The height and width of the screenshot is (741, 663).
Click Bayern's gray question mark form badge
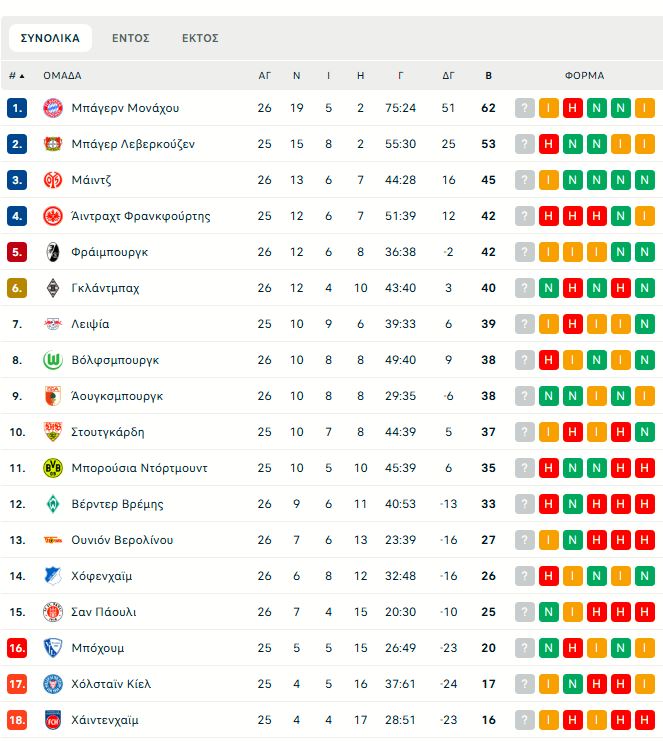pyautogui.click(x=525, y=108)
